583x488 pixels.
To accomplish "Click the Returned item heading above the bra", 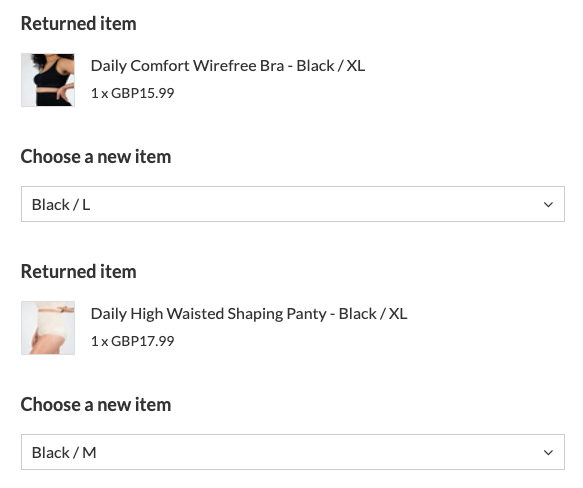I will pos(78,23).
